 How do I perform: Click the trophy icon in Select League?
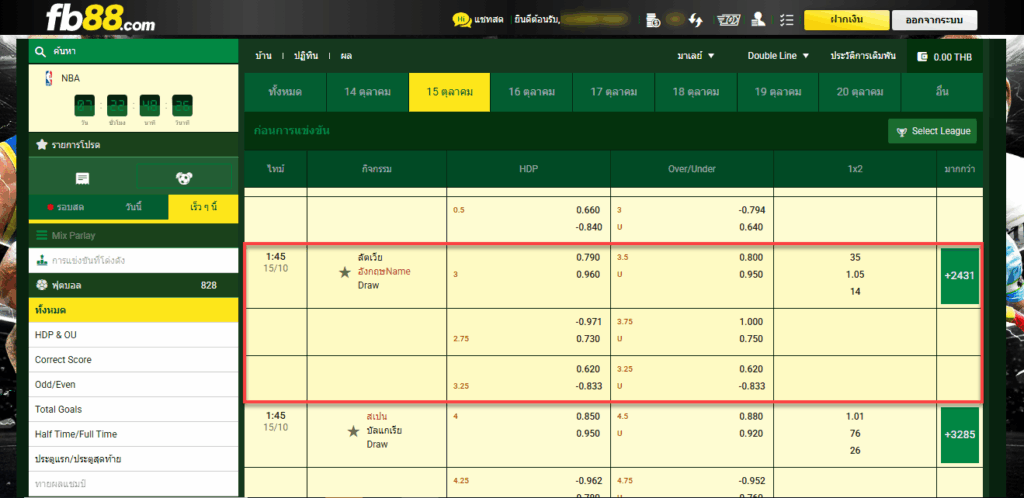pyautogui.click(x=902, y=132)
